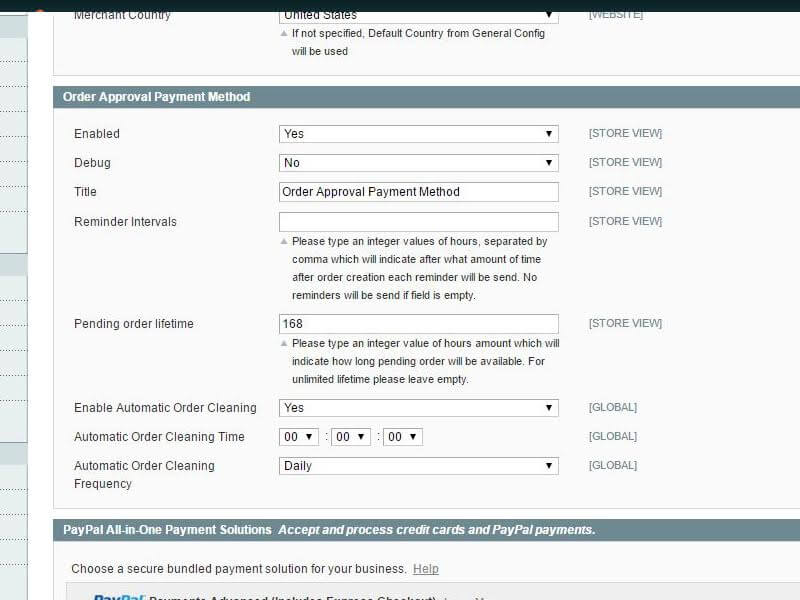800x600 pixels.
Task: Open Automatic Order Cleaning Frequency dropdown
Action: (418, 466)
